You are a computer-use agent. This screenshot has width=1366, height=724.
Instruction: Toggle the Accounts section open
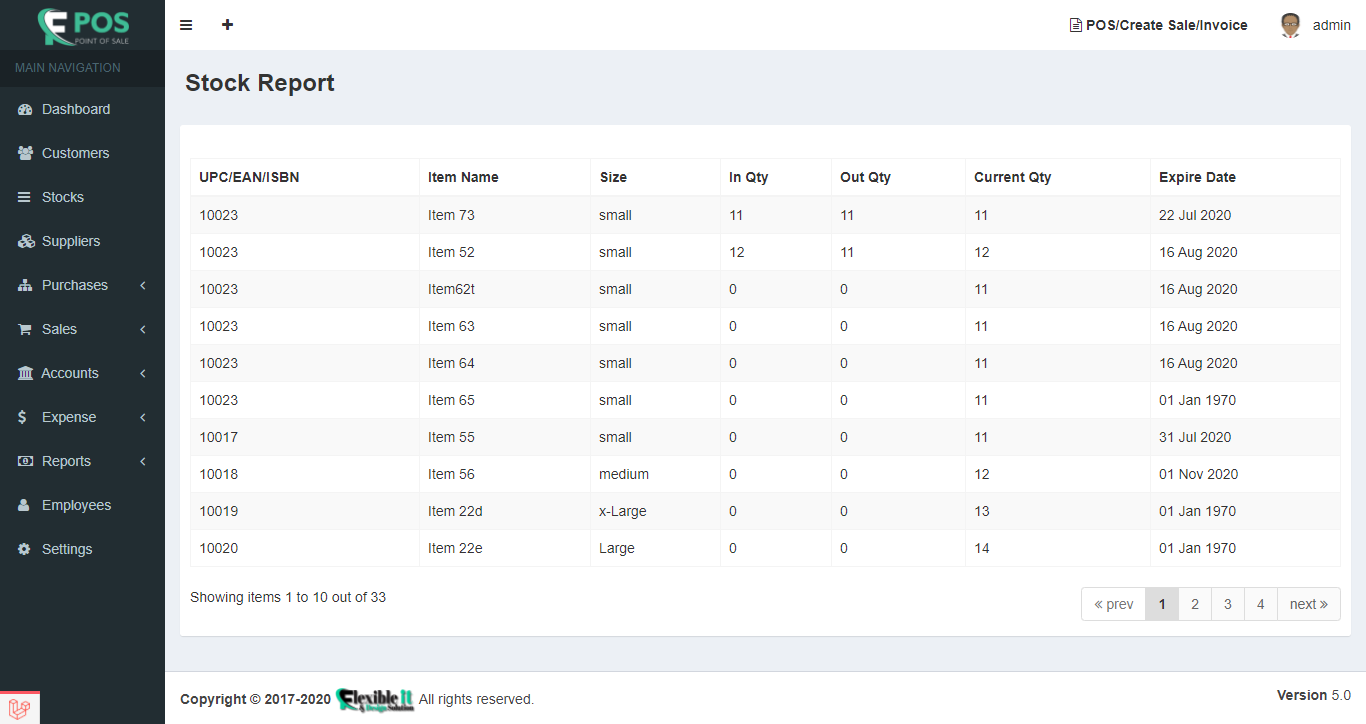[x=141, y=373]
